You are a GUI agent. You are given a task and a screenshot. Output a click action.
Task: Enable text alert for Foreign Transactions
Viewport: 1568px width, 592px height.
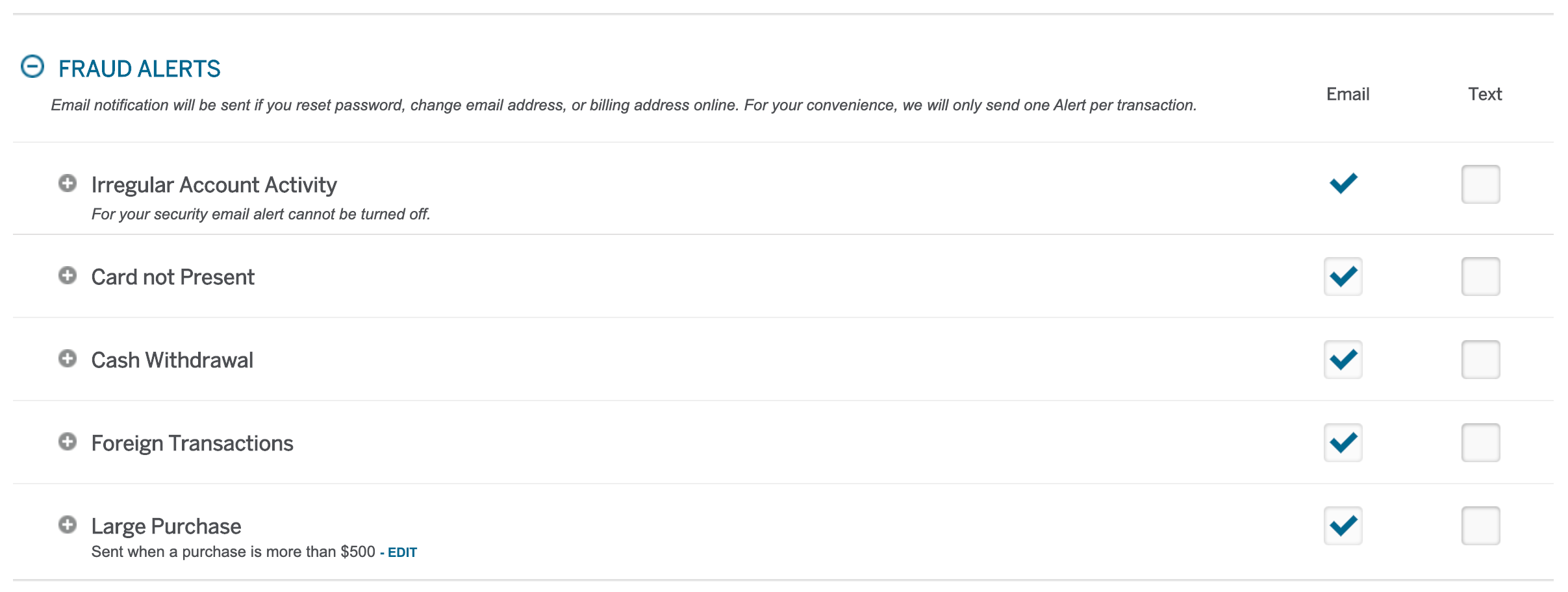click(x=1481, y=443)
